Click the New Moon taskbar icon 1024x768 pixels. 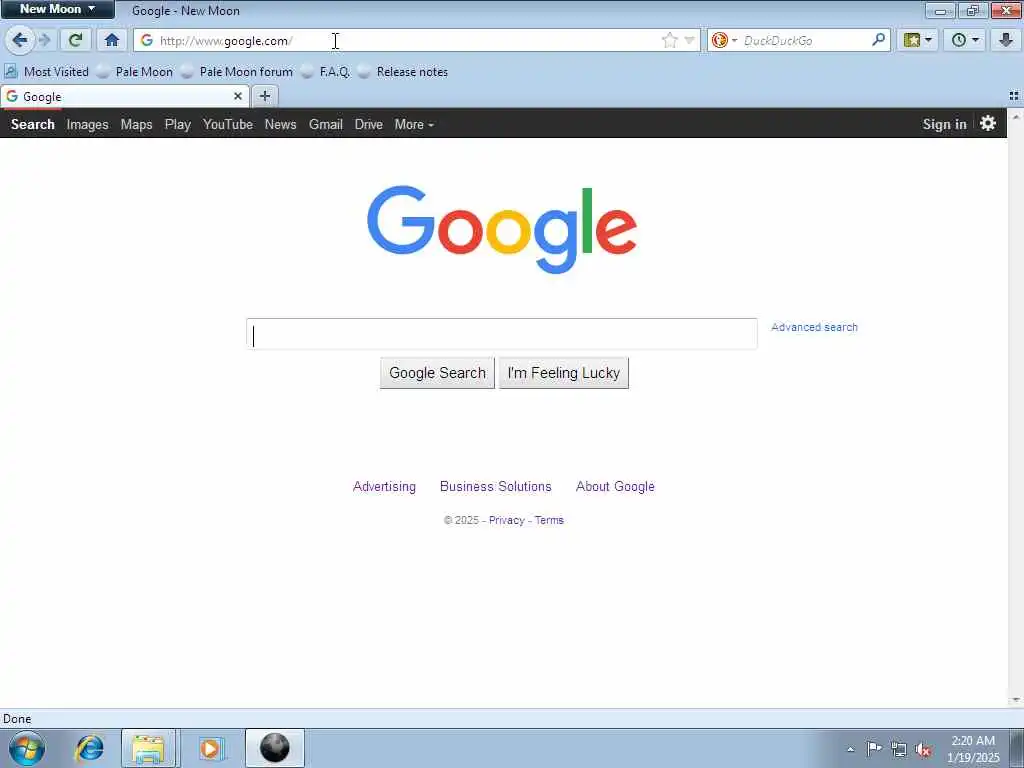click(x=275, y=748)
